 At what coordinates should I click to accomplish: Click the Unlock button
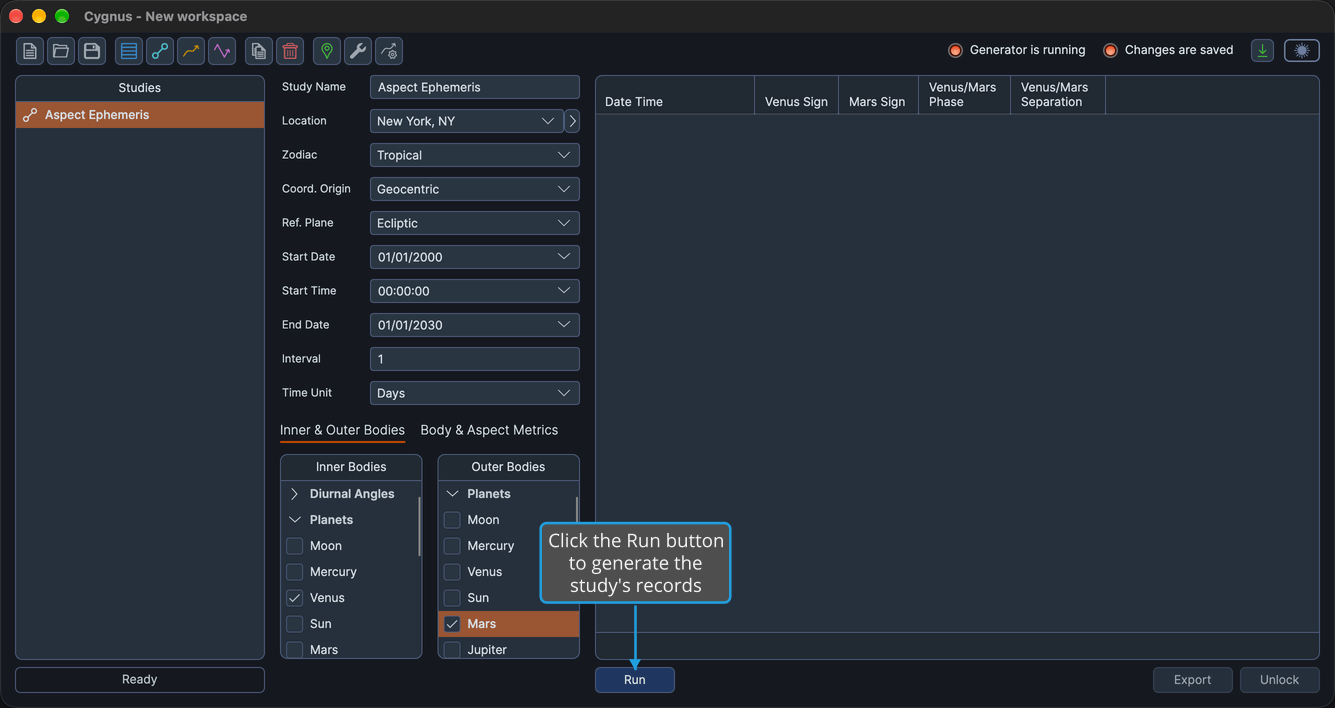tap(1279, 680)
